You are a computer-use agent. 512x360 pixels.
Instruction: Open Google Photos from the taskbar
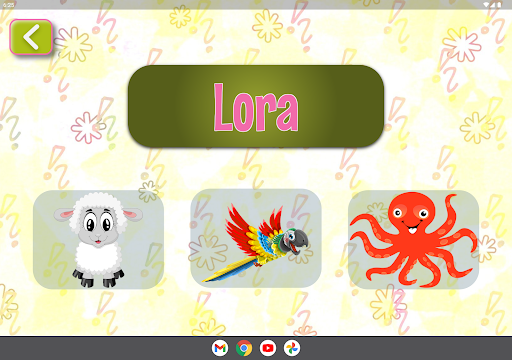(x=292, y=348)
